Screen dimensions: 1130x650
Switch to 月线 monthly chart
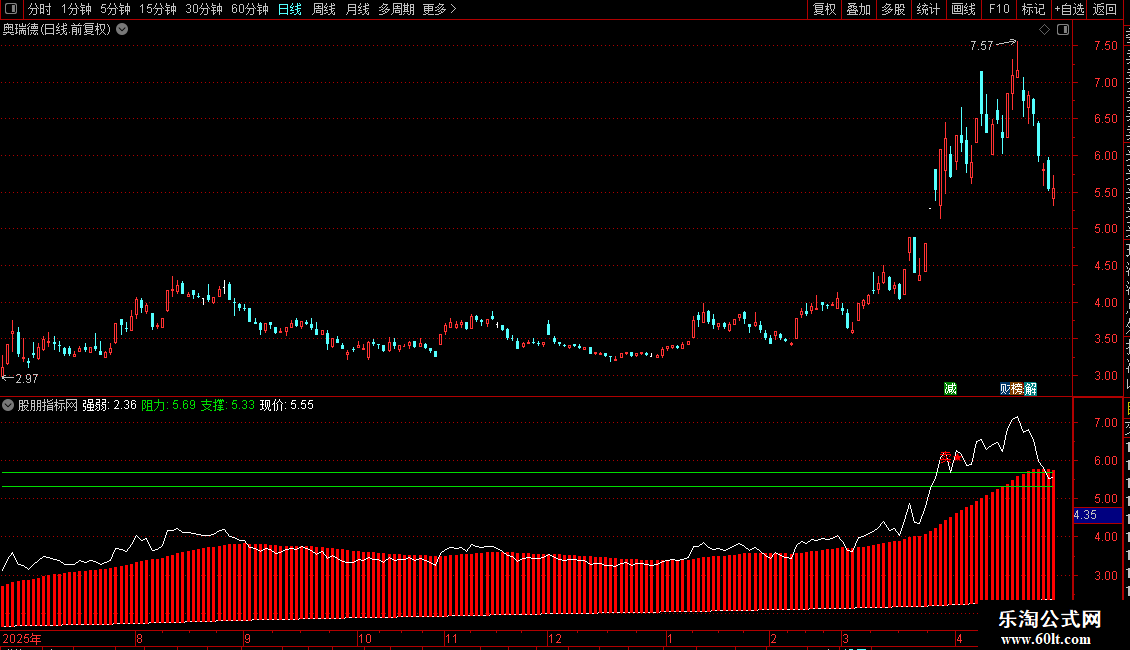point(357,9)
